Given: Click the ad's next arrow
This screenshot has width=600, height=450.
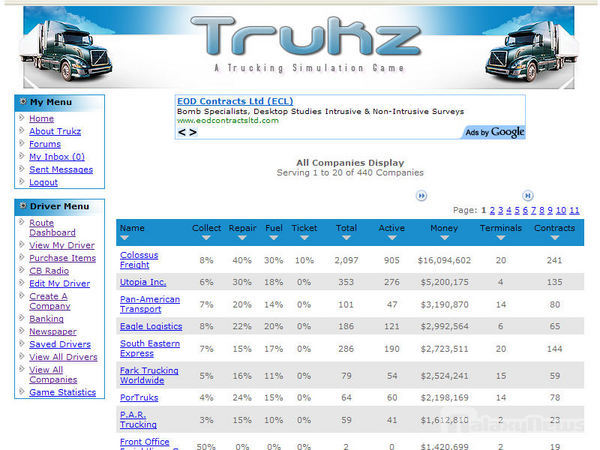Looking at the screenshot, I should tap(192, 132).
